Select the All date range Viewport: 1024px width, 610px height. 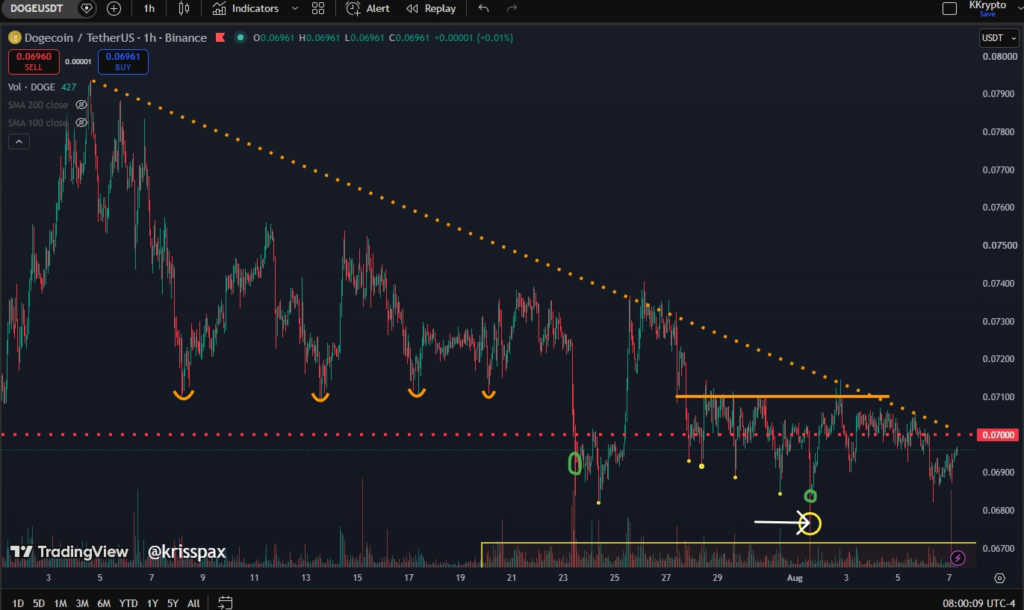point(193,603)
